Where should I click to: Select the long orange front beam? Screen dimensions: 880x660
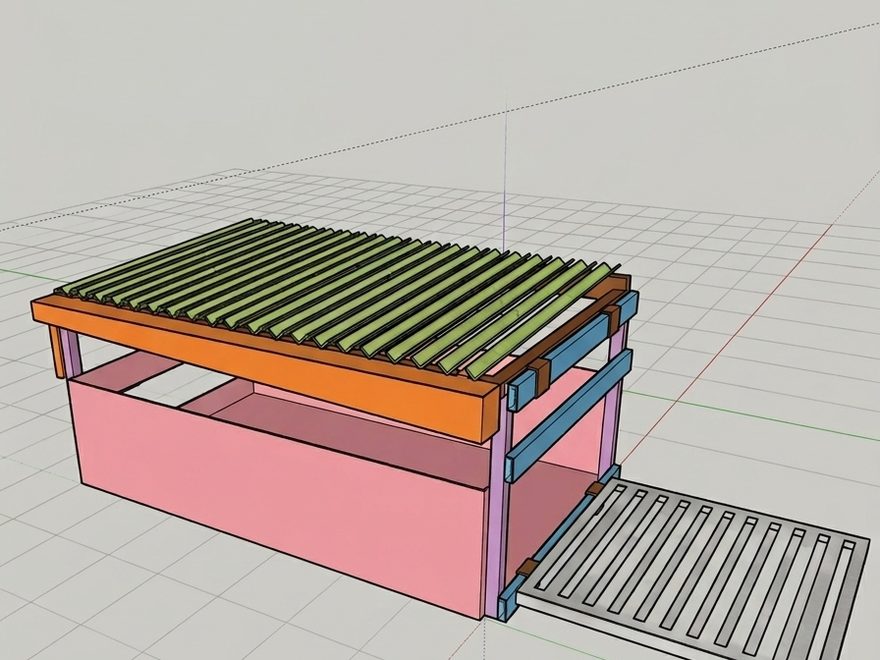click(x=267, y=370)
